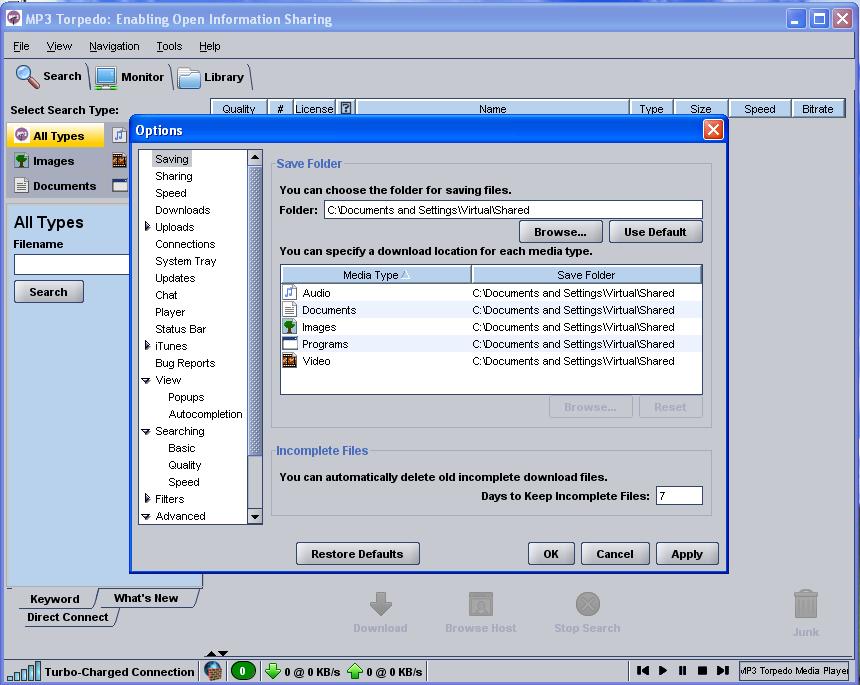Stop playback in media player

702,670
